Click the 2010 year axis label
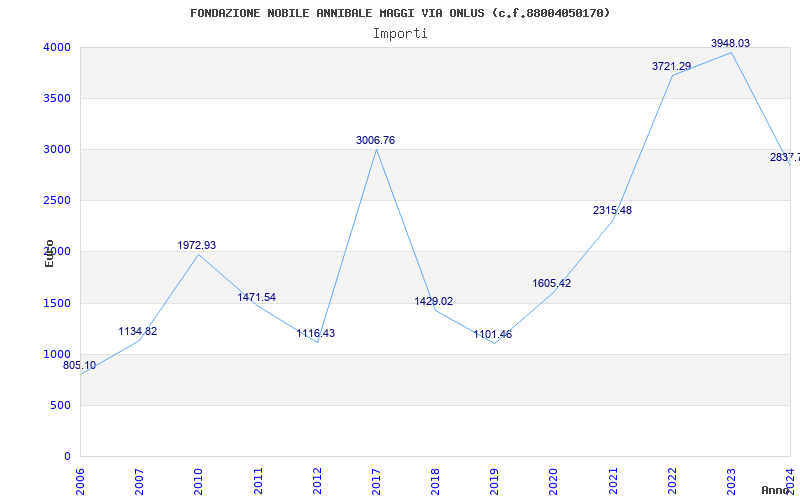Image resolution: width=800 pixels, height=500 pixels. (198, 481)
